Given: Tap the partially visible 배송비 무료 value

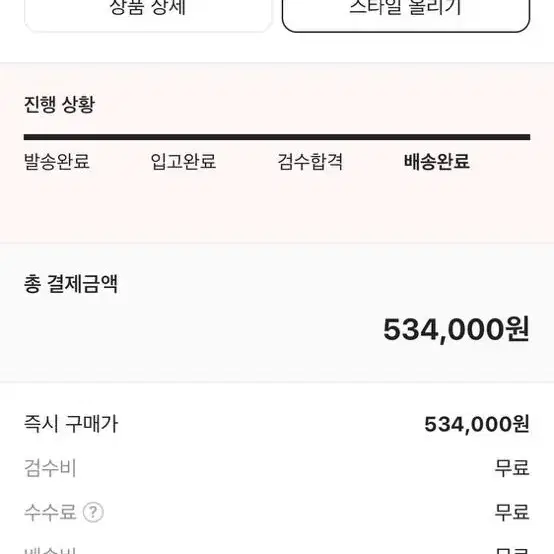Looking at the screenshot, I should (512, 550).
